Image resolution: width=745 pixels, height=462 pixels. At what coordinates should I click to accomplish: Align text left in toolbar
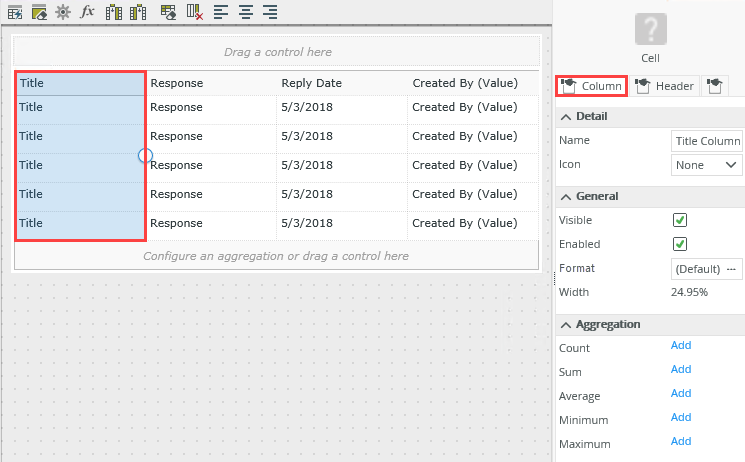pyautogui.click(x=221, y=12)
